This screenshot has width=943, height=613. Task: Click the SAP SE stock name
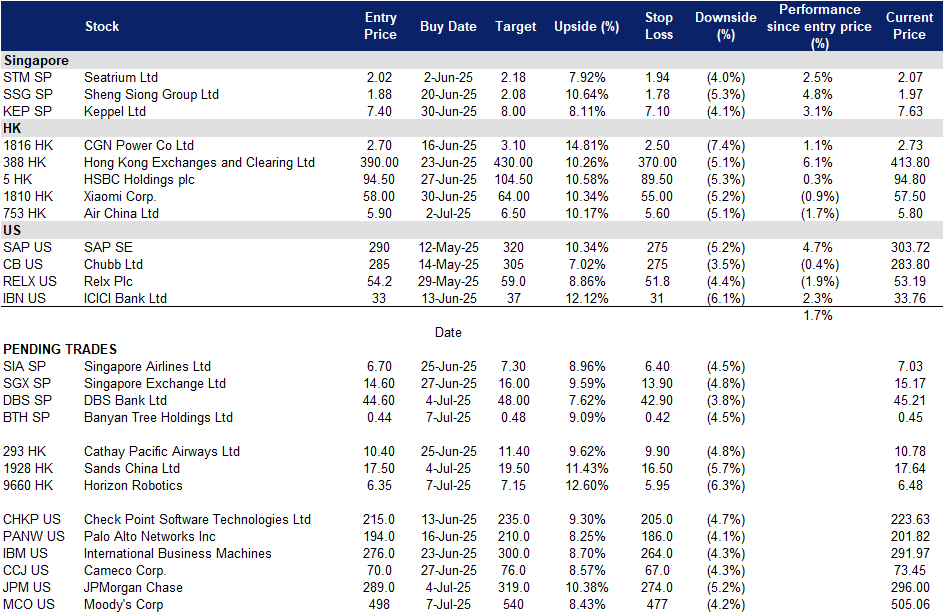point(108,247)
